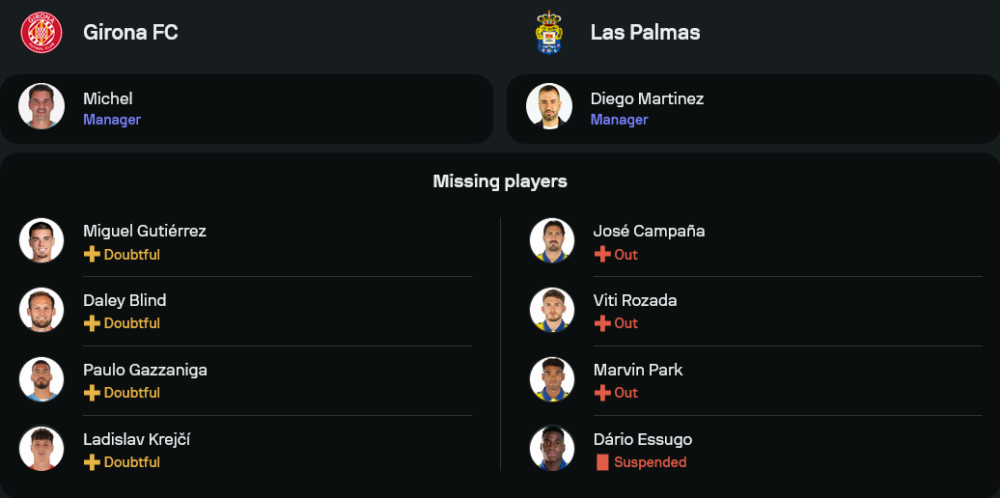Click Viti Rozada's player photo
This screenshot has height=498, width=1000.
552,310
